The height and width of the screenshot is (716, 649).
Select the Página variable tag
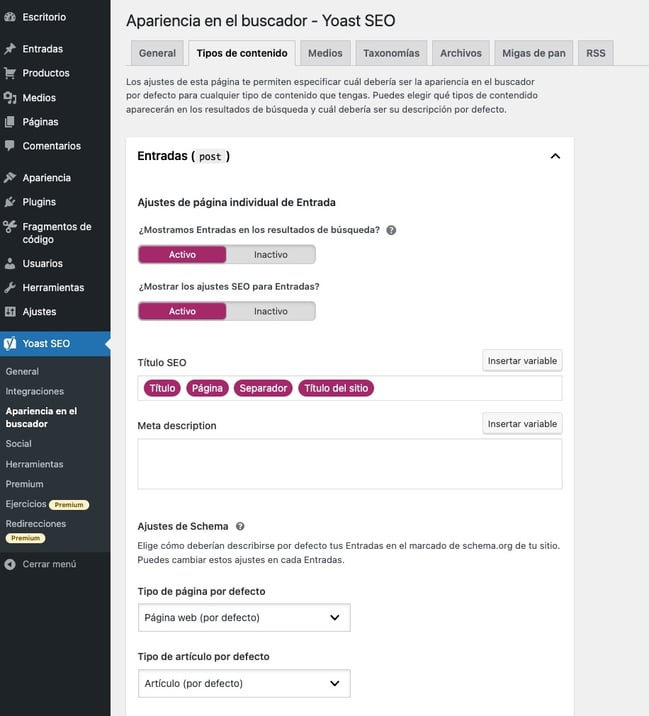[207, 388]
